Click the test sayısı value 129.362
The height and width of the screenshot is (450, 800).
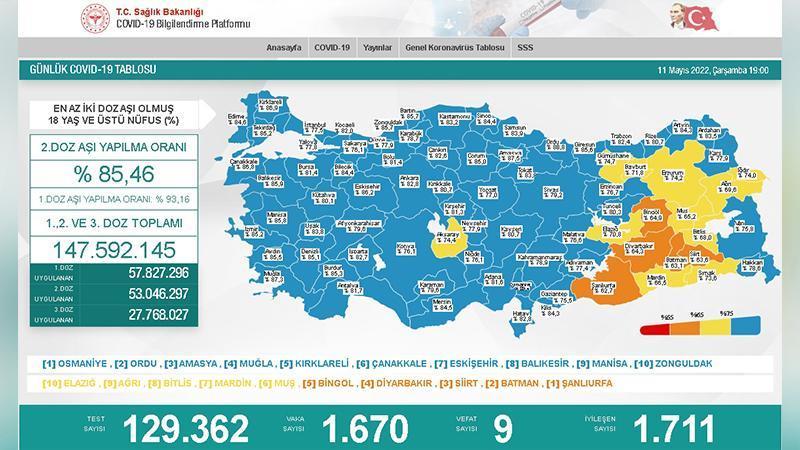[x=185, y=429]
